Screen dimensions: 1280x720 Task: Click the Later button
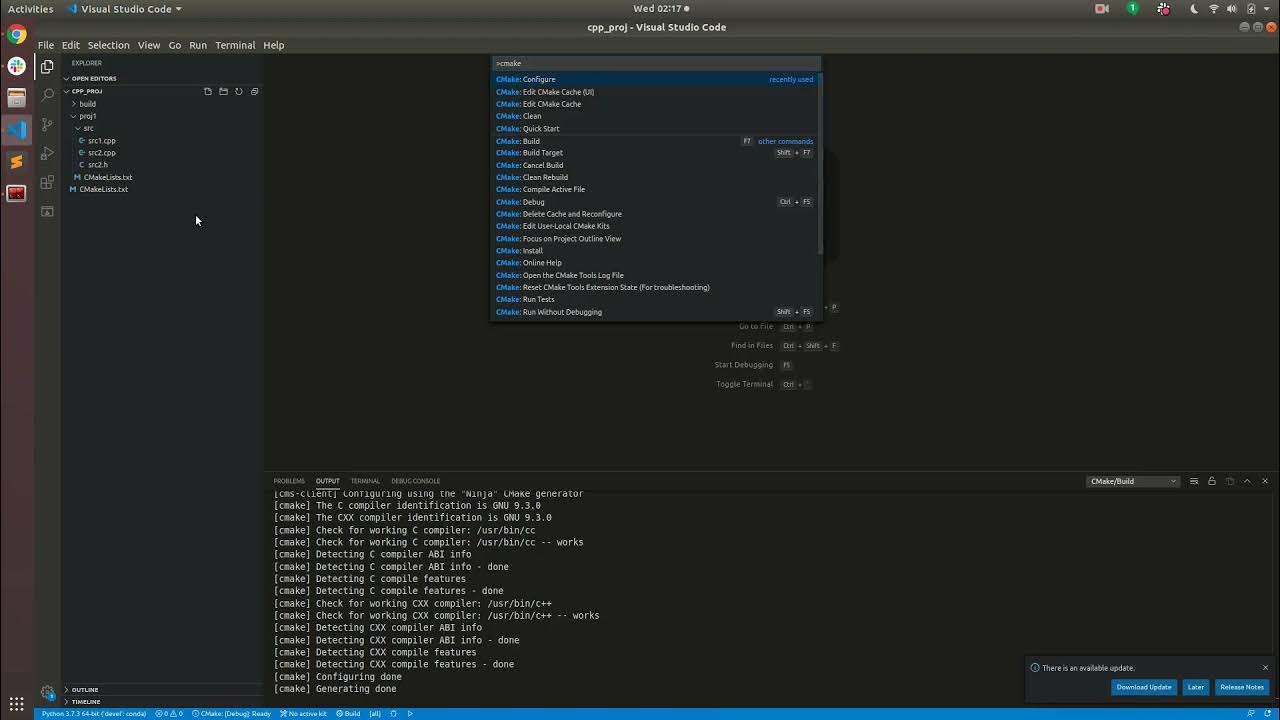(x=1195, y=687)
